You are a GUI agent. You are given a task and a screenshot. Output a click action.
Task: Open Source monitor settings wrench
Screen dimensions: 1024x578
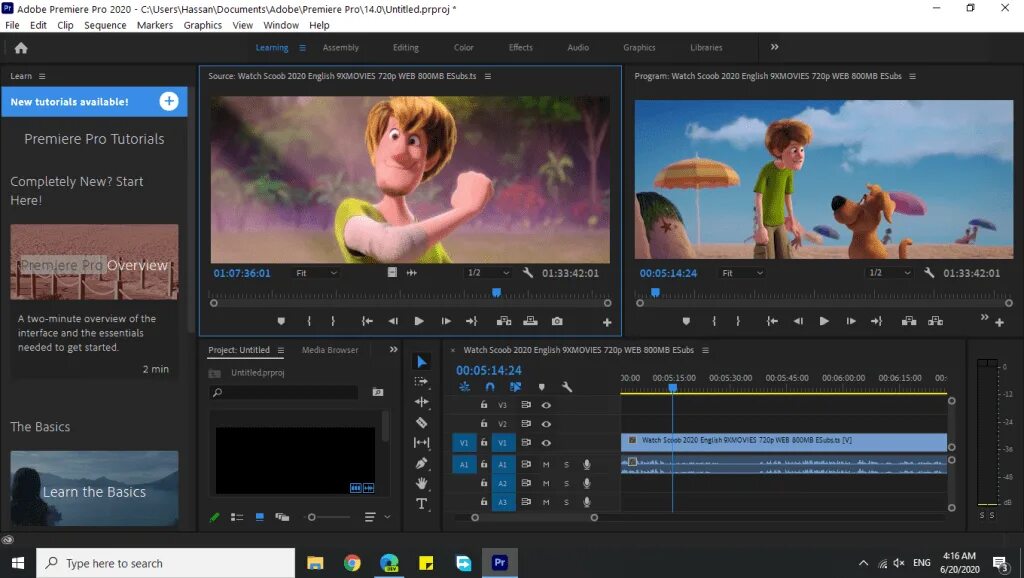[x=528, y=272]
